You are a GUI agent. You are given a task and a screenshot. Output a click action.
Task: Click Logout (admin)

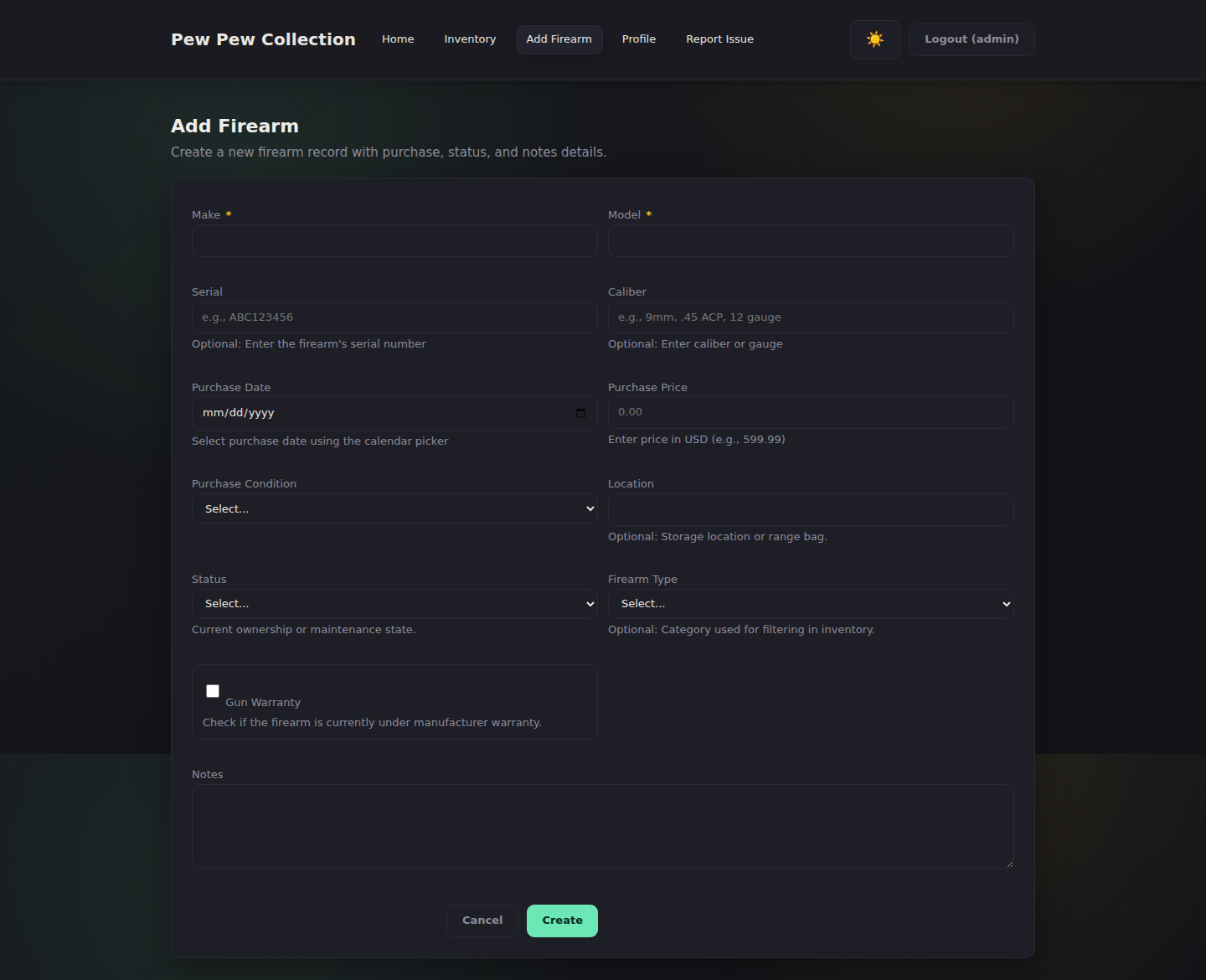click(x=971, y=39)
